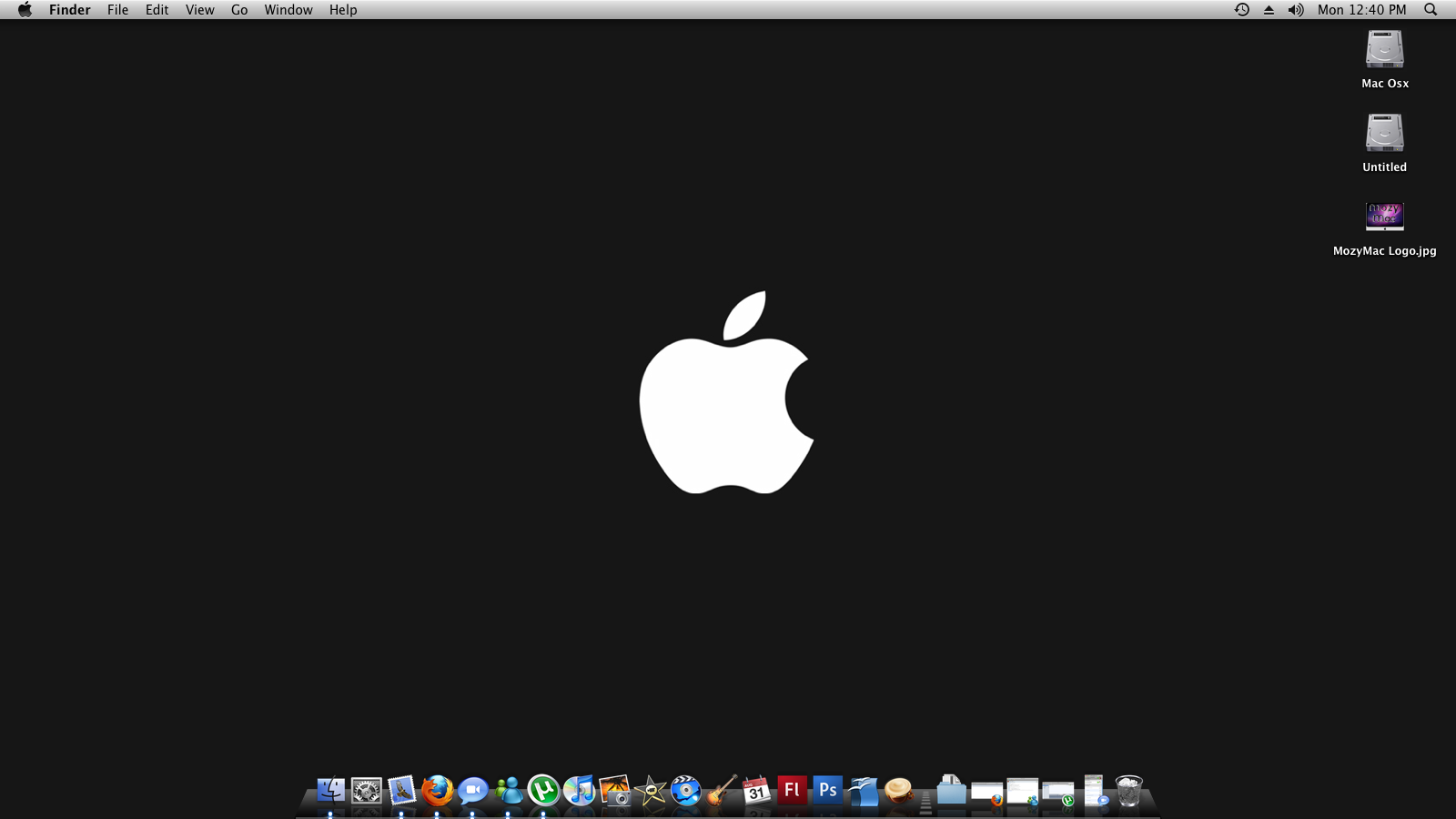
Task: Open GarageBand guitar icon in Dock
Action: click(721, 790)
